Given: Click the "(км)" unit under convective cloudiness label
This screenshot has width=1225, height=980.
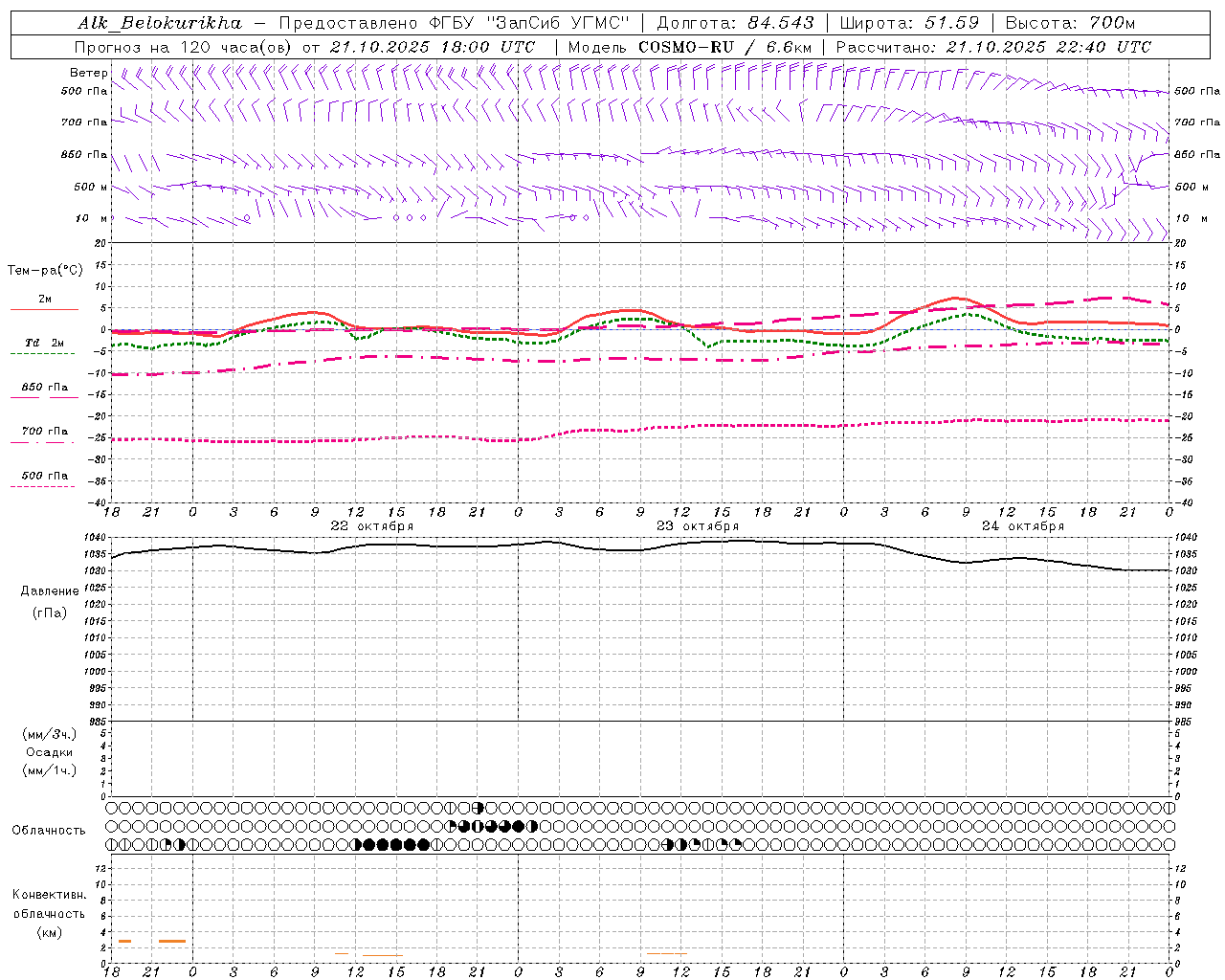Looking at the screenshot, I should (49, 932).
